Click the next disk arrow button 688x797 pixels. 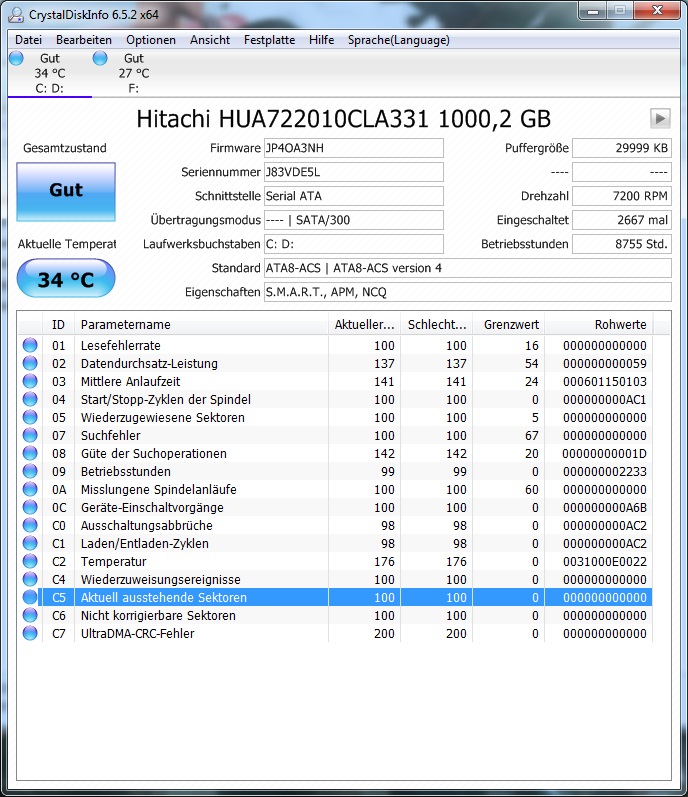(660, 119)
